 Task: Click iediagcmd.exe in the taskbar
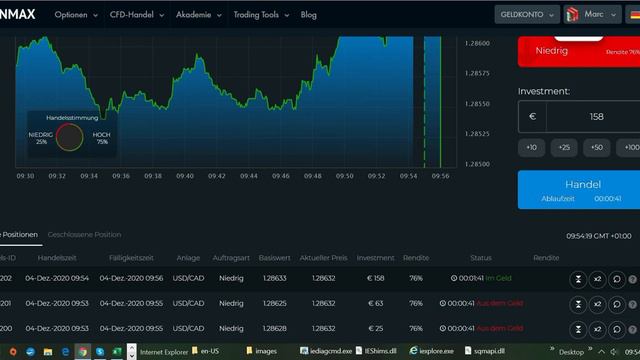[x=326, y=351]
